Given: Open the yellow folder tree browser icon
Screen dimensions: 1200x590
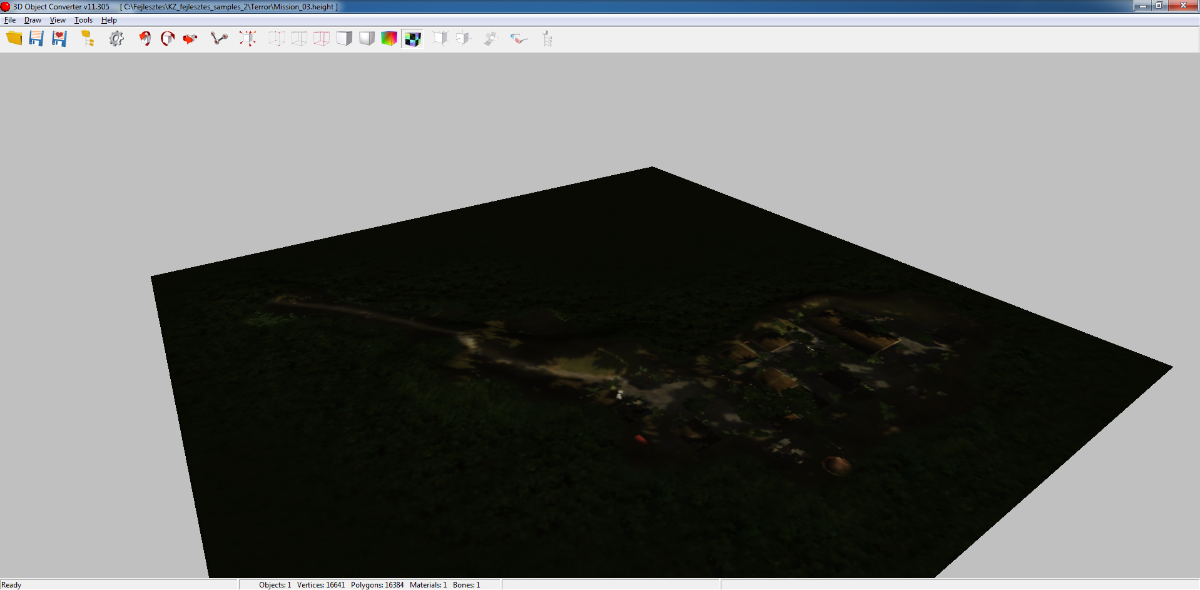Looking at the screenshot, I should [87, 38].
